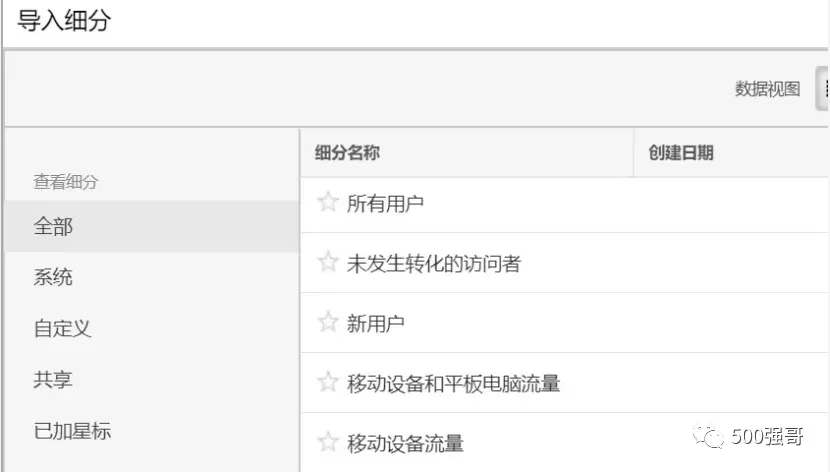This screenshot has height=472, width=830.
Task: Click the 数据视图 label
Action: tap(767, 89)
